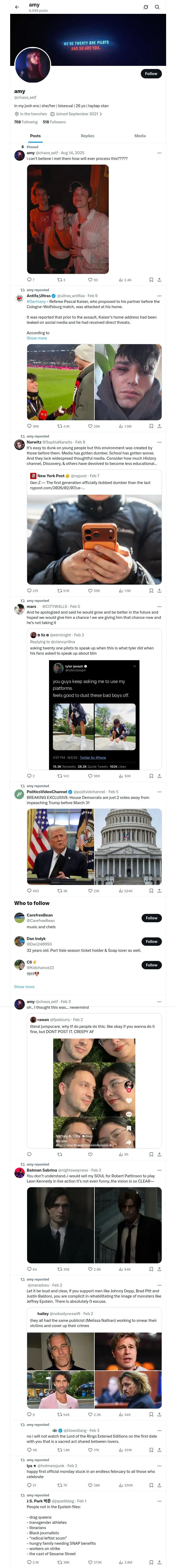Open more options for the PoliticsVideoChannel post
Viewport: 176px width, 1568px height.
[159, 792]
